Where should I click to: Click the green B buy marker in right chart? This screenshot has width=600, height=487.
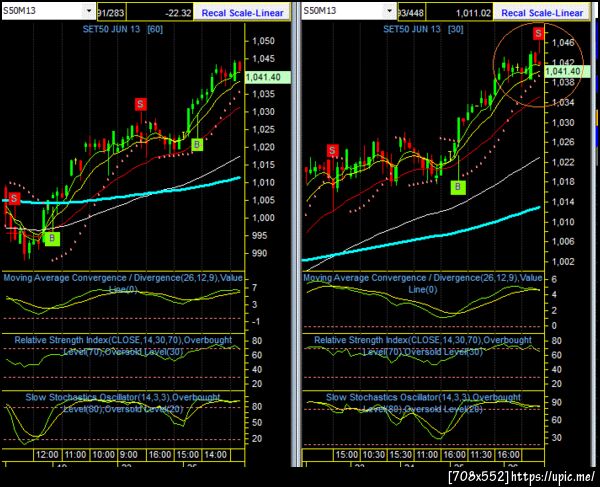point(458,187)
